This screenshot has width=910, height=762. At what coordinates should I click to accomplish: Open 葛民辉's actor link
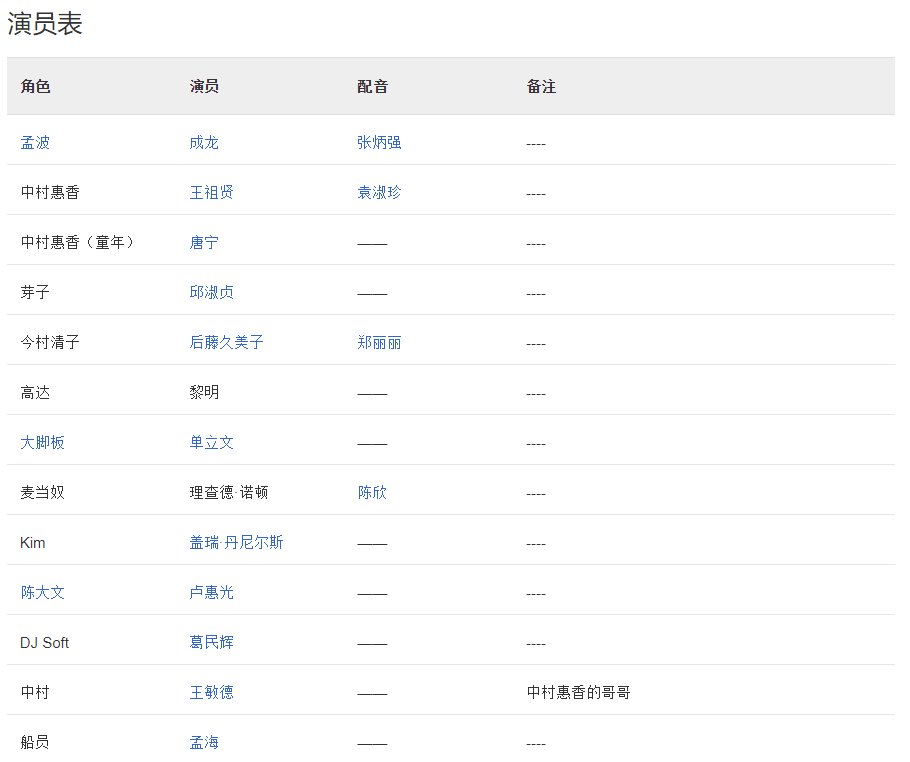point(212,642)
